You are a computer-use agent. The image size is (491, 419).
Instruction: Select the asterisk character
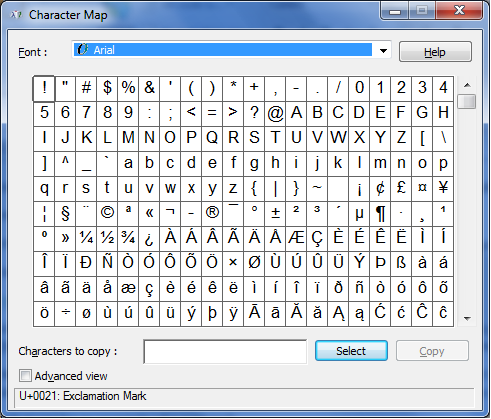pyautogui.click(x=233, y=88)
